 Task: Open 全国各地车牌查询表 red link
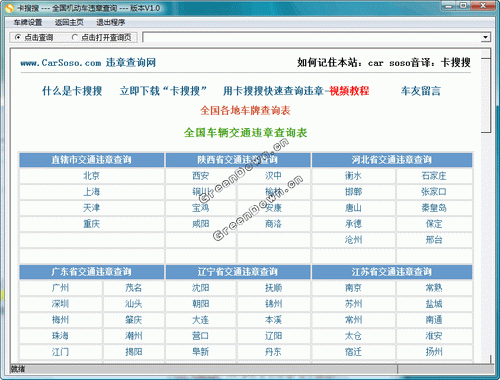click(x=245, y=110)
